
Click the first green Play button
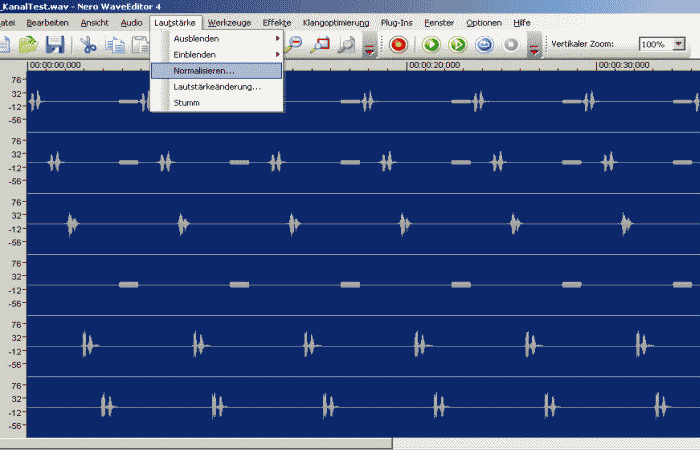[x=431, y=44]
